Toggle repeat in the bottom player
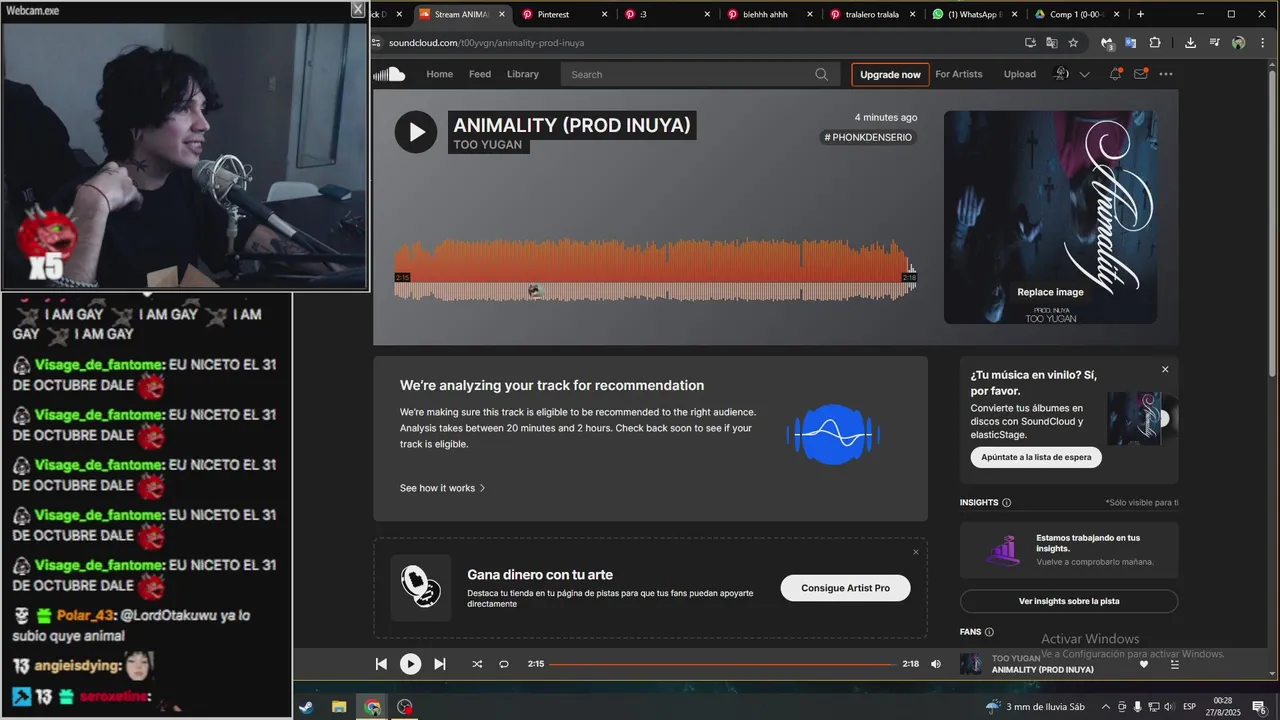The height and width of the screenshot is (720, 1280). (x=504, y=664)
